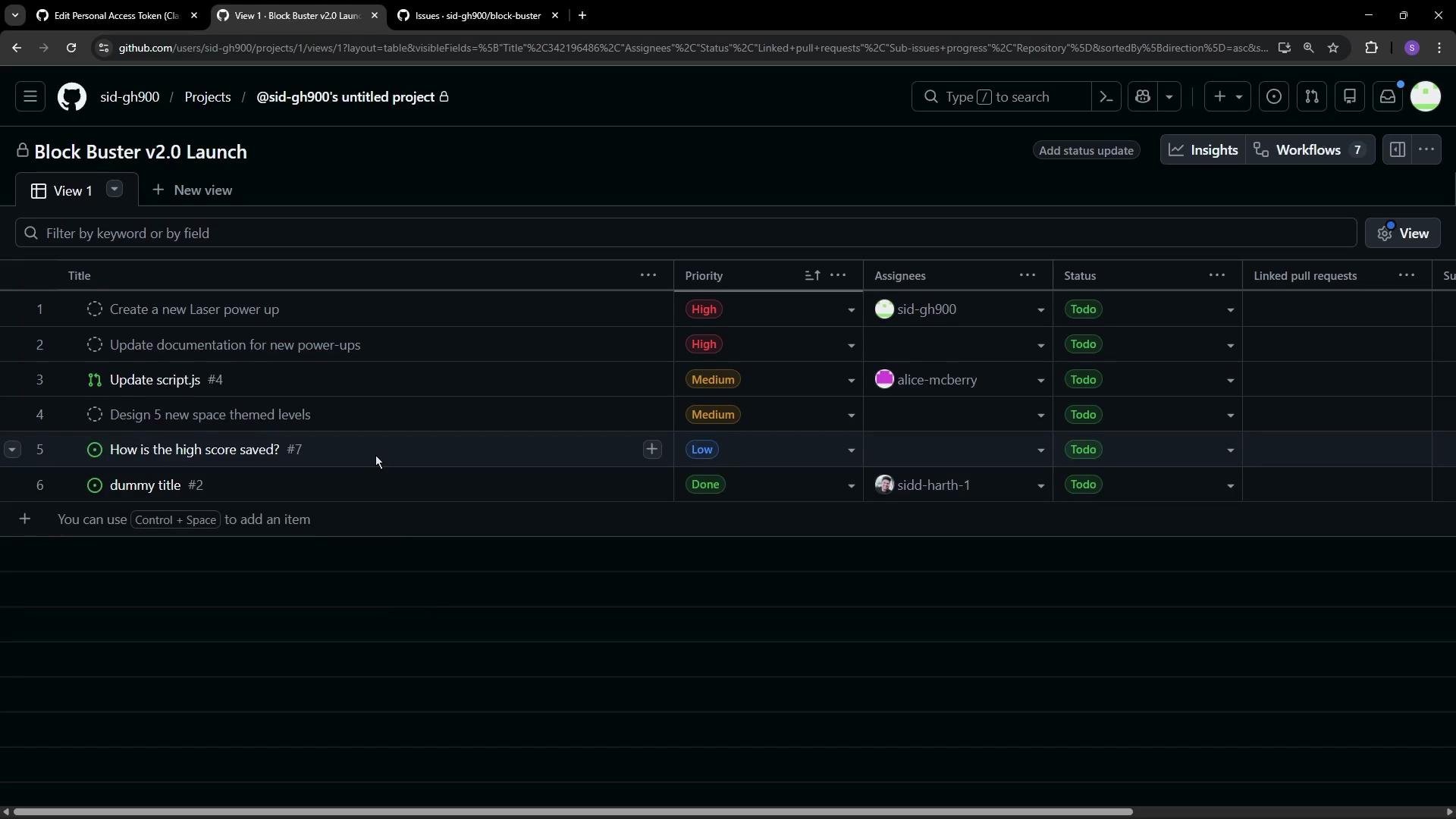Open assignee dropdown for sid-gh900 row
Viewport: 1456px width, 819px height.
1040,310
